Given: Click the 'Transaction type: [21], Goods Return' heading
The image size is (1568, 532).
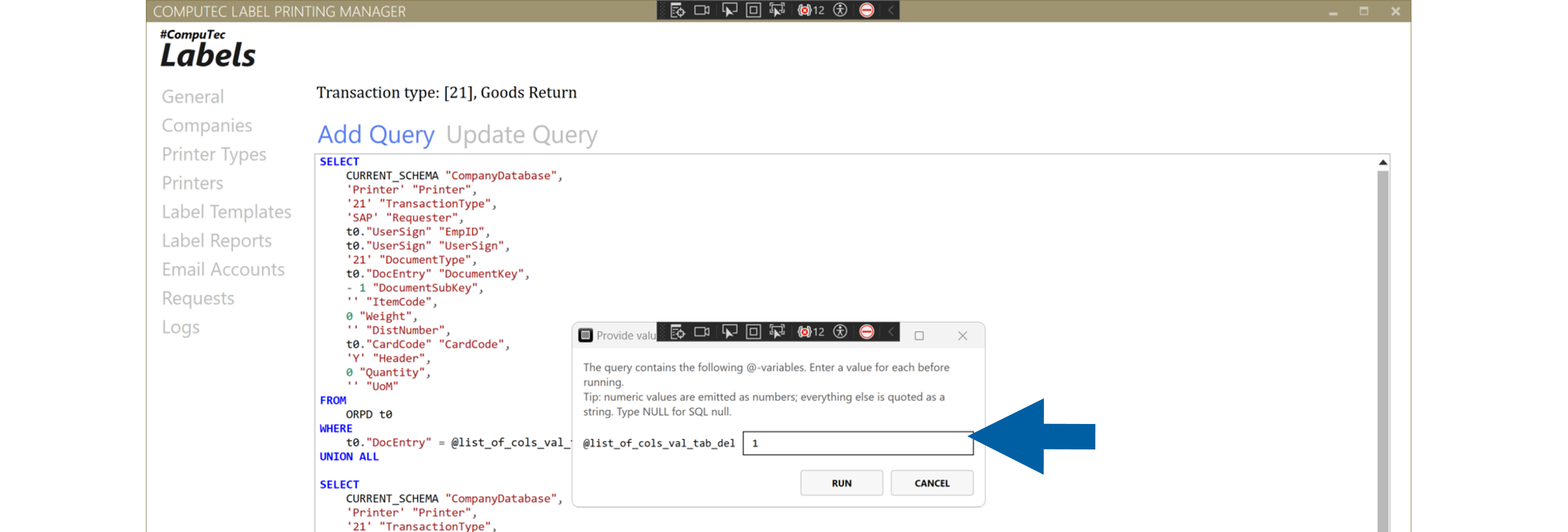Looking at the screenshot, I should coord(447,92).
